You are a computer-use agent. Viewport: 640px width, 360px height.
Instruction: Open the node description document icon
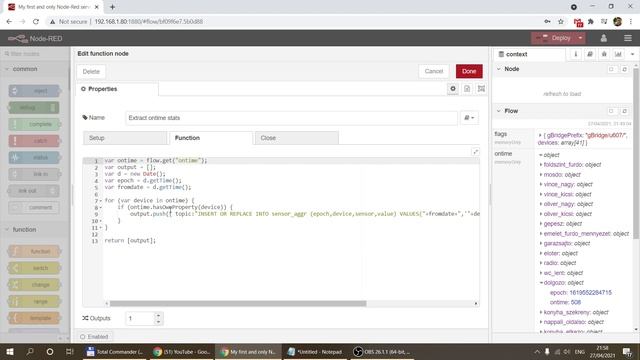(x=467, y=89)
